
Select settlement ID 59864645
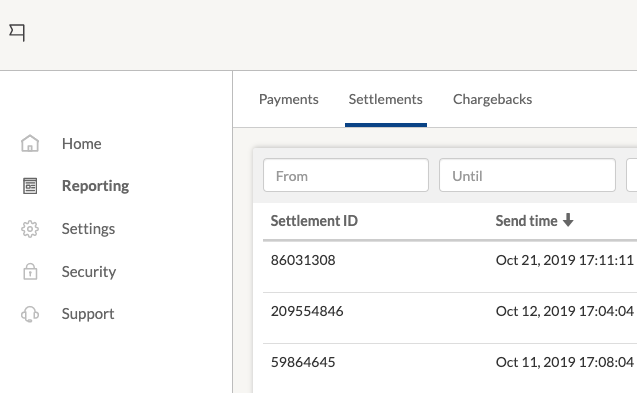[303, 362]
